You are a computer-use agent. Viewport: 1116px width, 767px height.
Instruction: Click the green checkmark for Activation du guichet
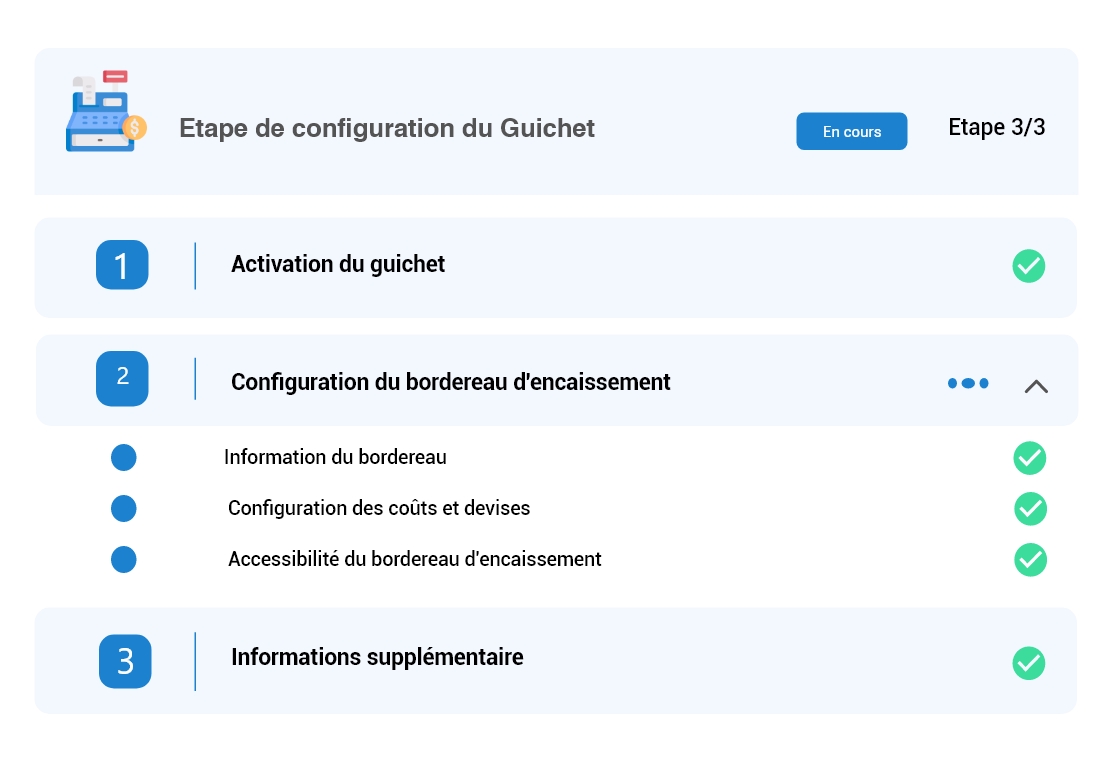pos(1028,266)
